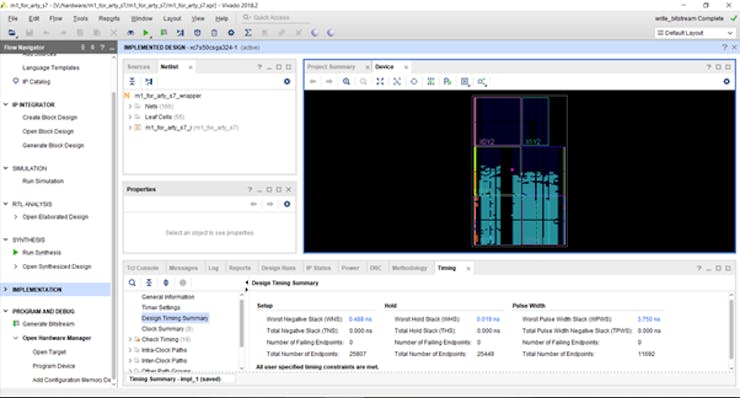This screenshot has width=740, height=398.
Task: Open the Default Layout dropdown
Action: 695,33
